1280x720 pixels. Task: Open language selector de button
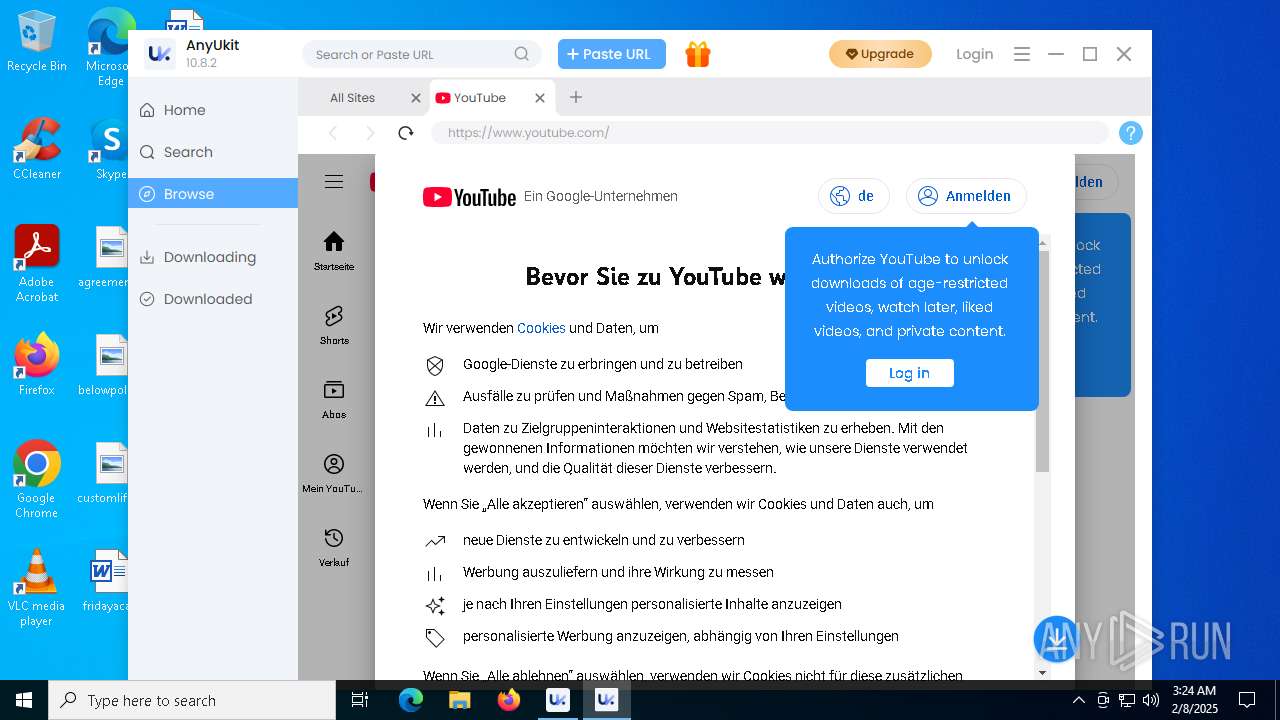(854, 196)
